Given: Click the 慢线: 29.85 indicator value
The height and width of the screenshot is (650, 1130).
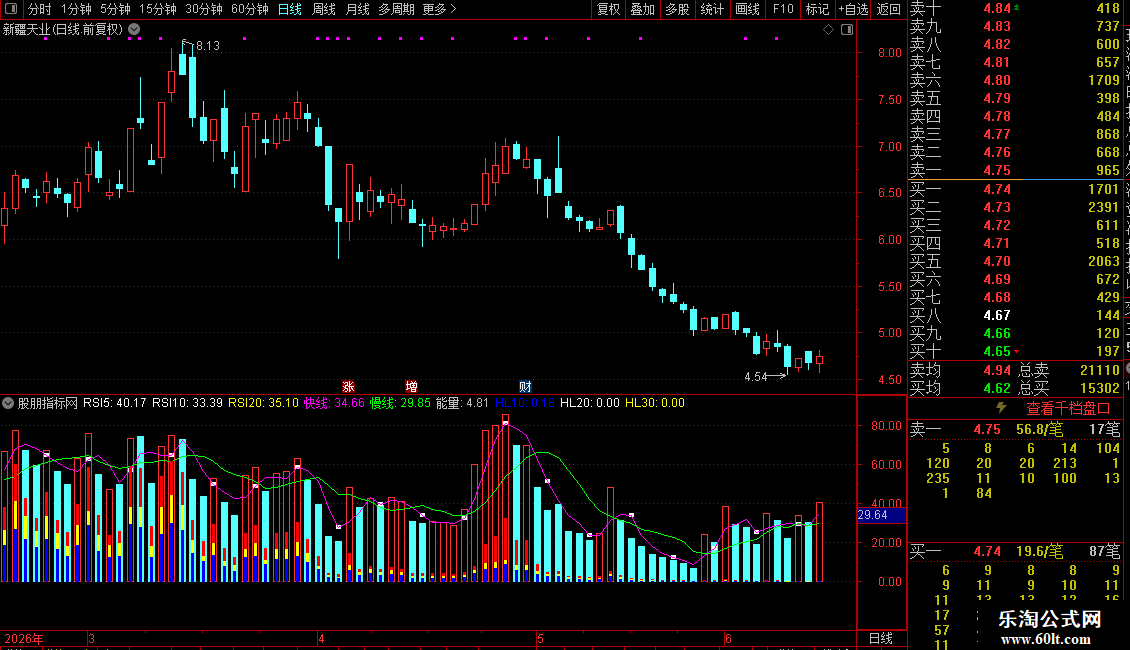Looking at the screenshot, I should [x=400, y=403].
